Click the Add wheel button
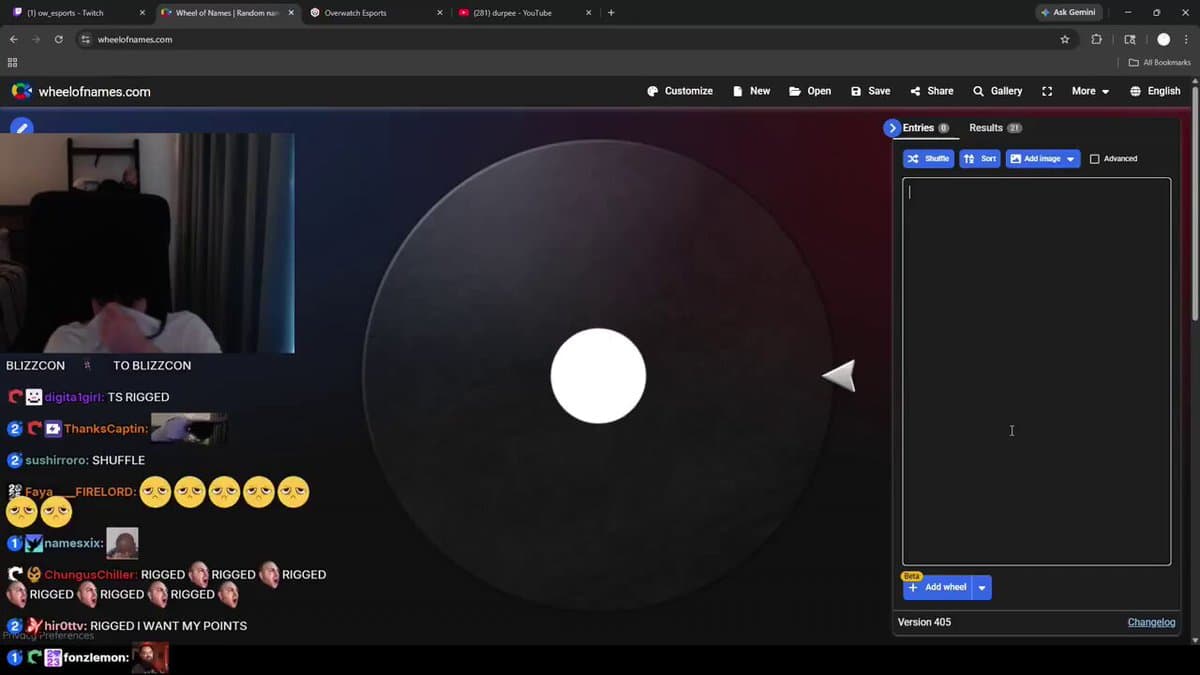 [x=938, y=588]
